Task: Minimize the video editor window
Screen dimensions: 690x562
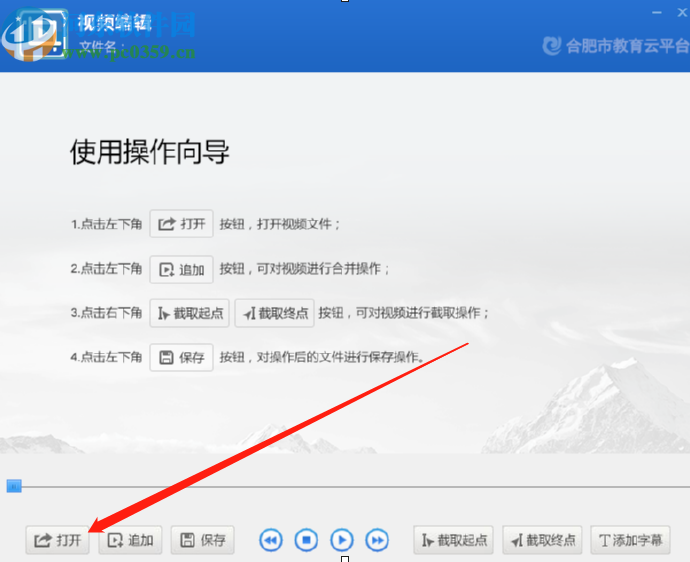Action: 657,13
